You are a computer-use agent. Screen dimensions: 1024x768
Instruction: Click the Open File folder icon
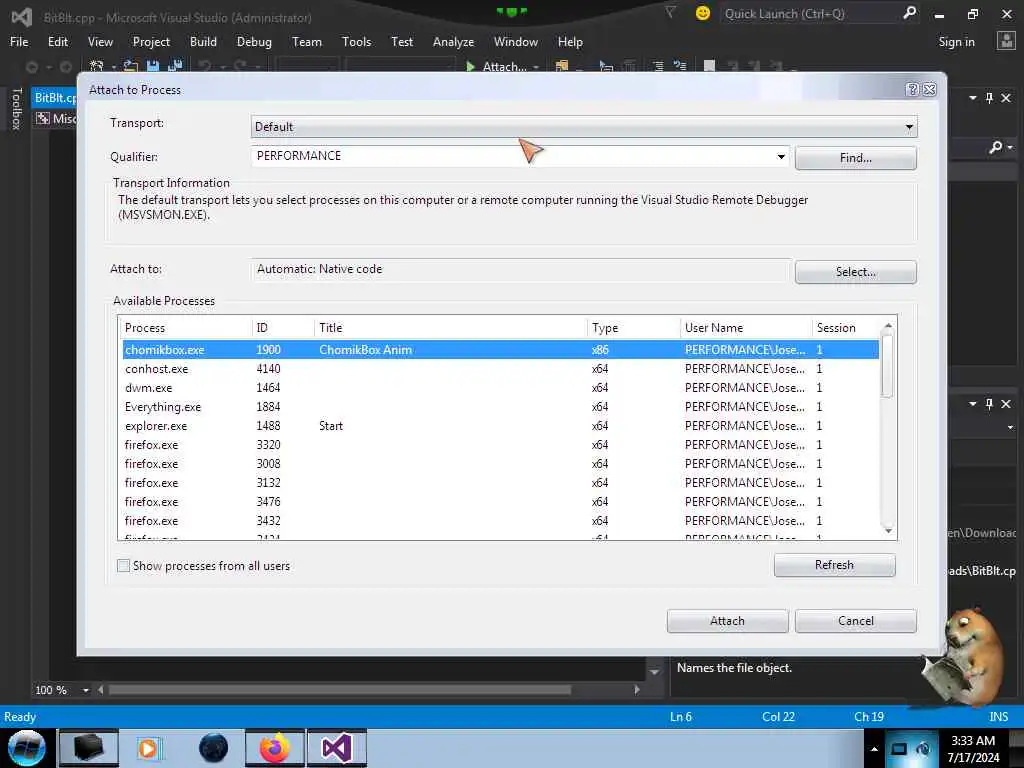pyautogui.click(x=131, y=66)
